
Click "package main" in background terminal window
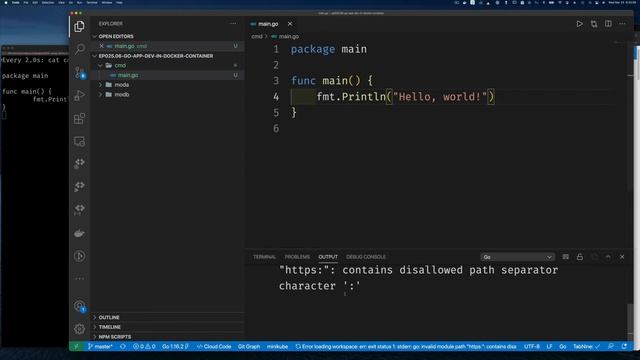[x=25, y=76]
